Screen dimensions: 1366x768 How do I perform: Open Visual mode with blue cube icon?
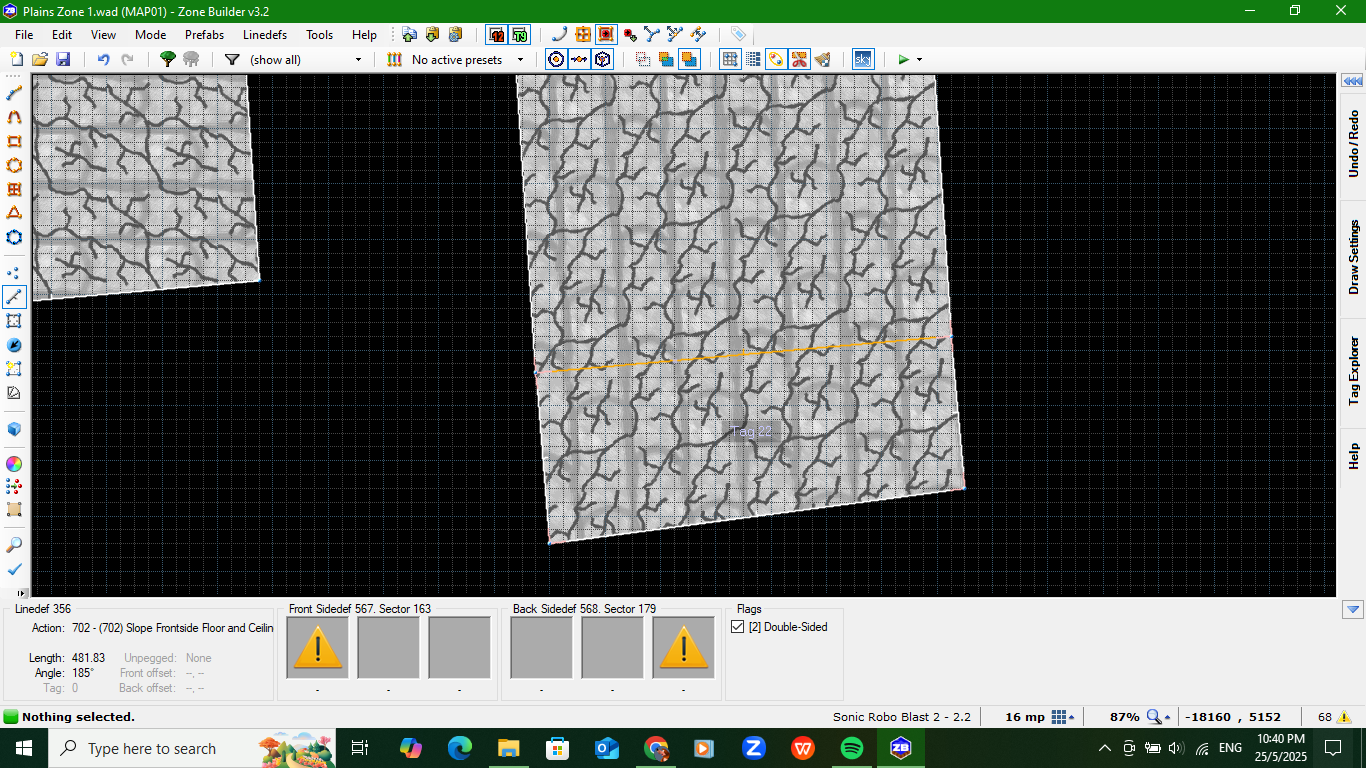click(14, 429)
